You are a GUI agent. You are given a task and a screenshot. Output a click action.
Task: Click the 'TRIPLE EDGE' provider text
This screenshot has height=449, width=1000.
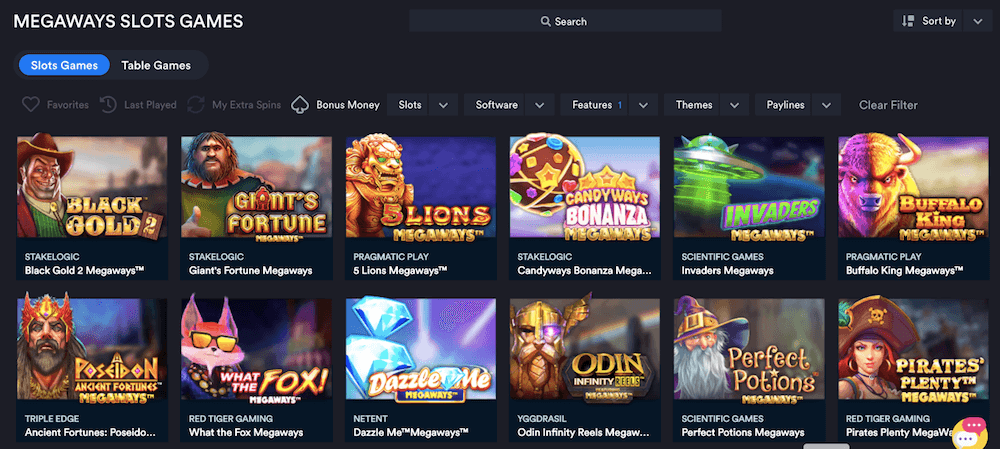52,419
